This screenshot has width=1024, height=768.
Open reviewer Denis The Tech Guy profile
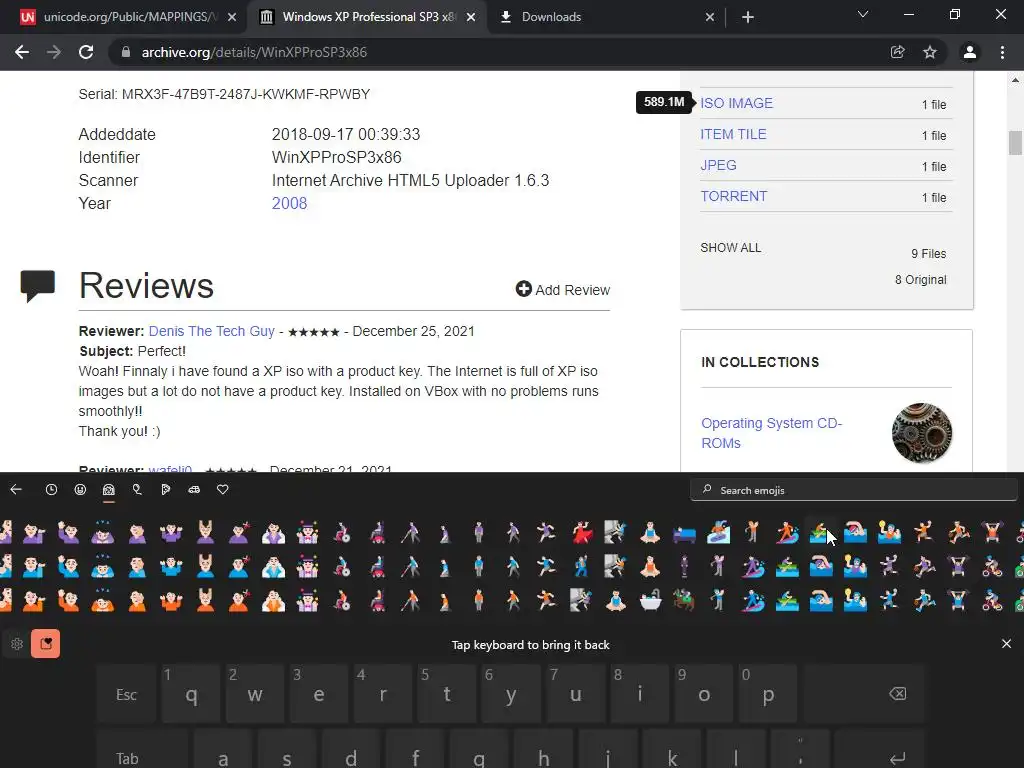point(212,331)
